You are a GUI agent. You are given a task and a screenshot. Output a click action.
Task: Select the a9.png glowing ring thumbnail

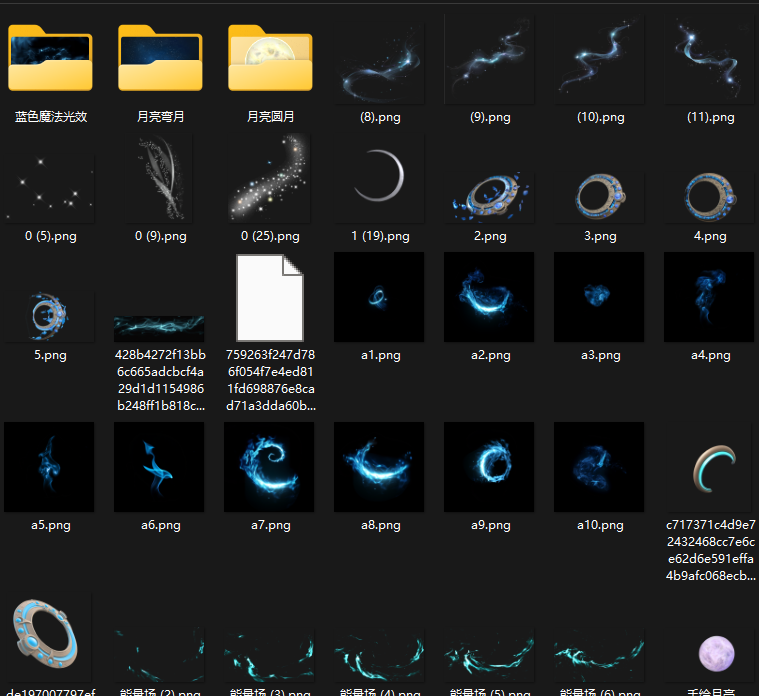click(x=490, y=467)
